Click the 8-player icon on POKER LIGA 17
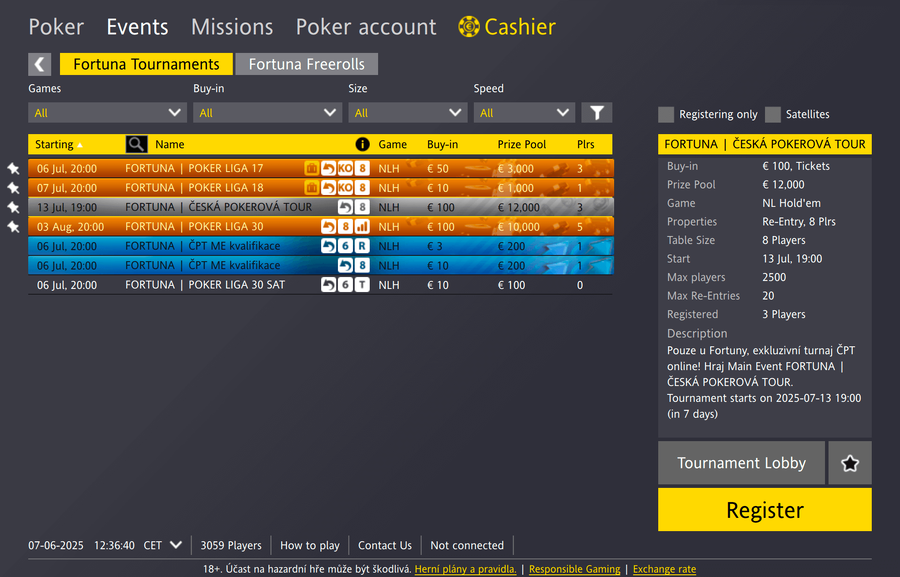Image resolution: width=900 pixels, height=577 pixels. coord(362,168)
